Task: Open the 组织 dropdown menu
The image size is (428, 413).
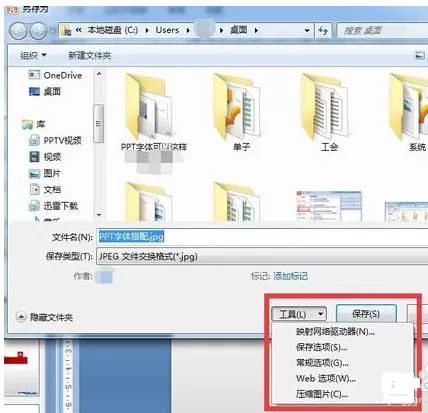Action: 33,55
